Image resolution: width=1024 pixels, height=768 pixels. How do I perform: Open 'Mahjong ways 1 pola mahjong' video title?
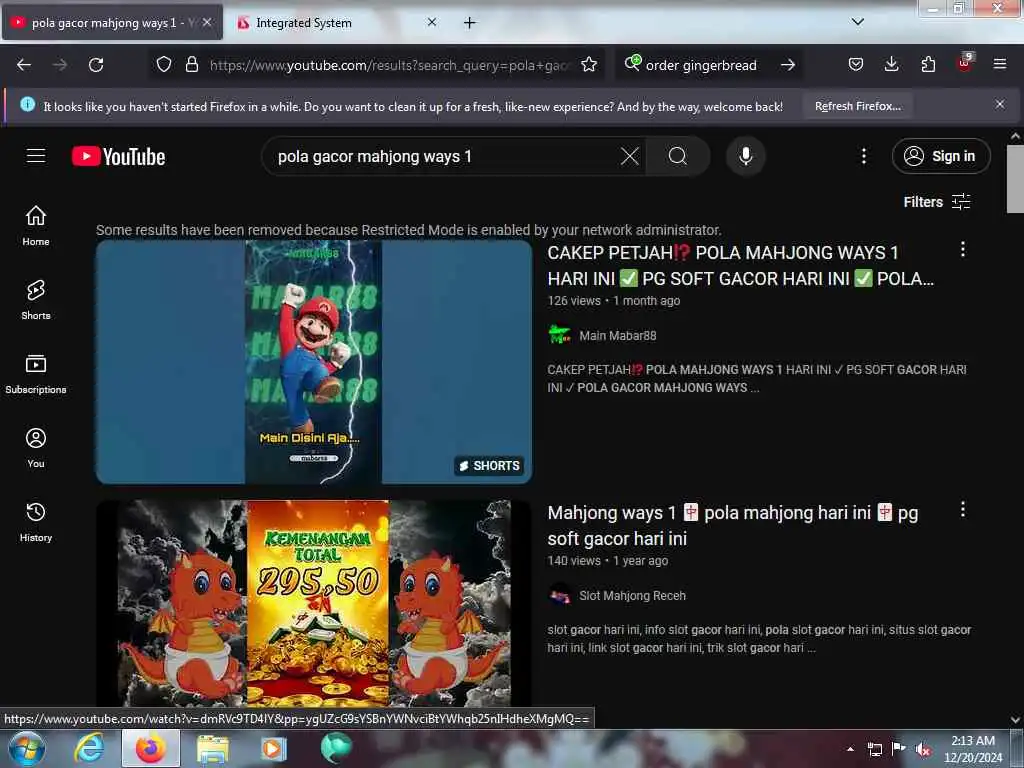(733, 526)
